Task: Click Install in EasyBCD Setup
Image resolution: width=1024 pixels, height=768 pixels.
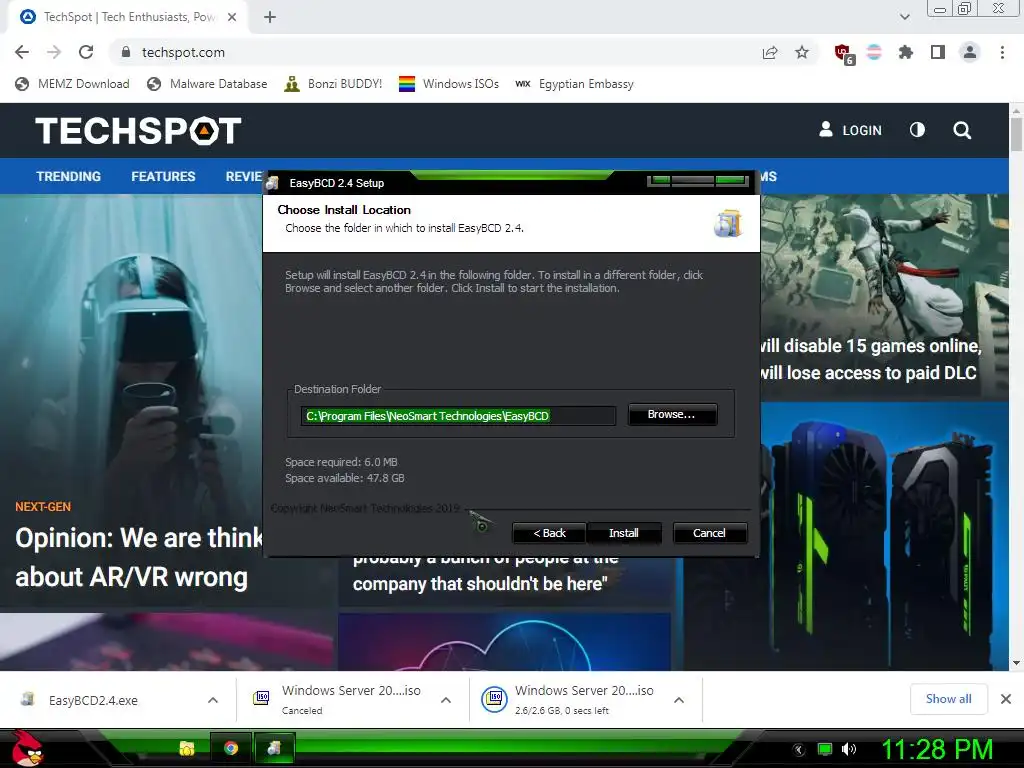Action: [624, 533]
